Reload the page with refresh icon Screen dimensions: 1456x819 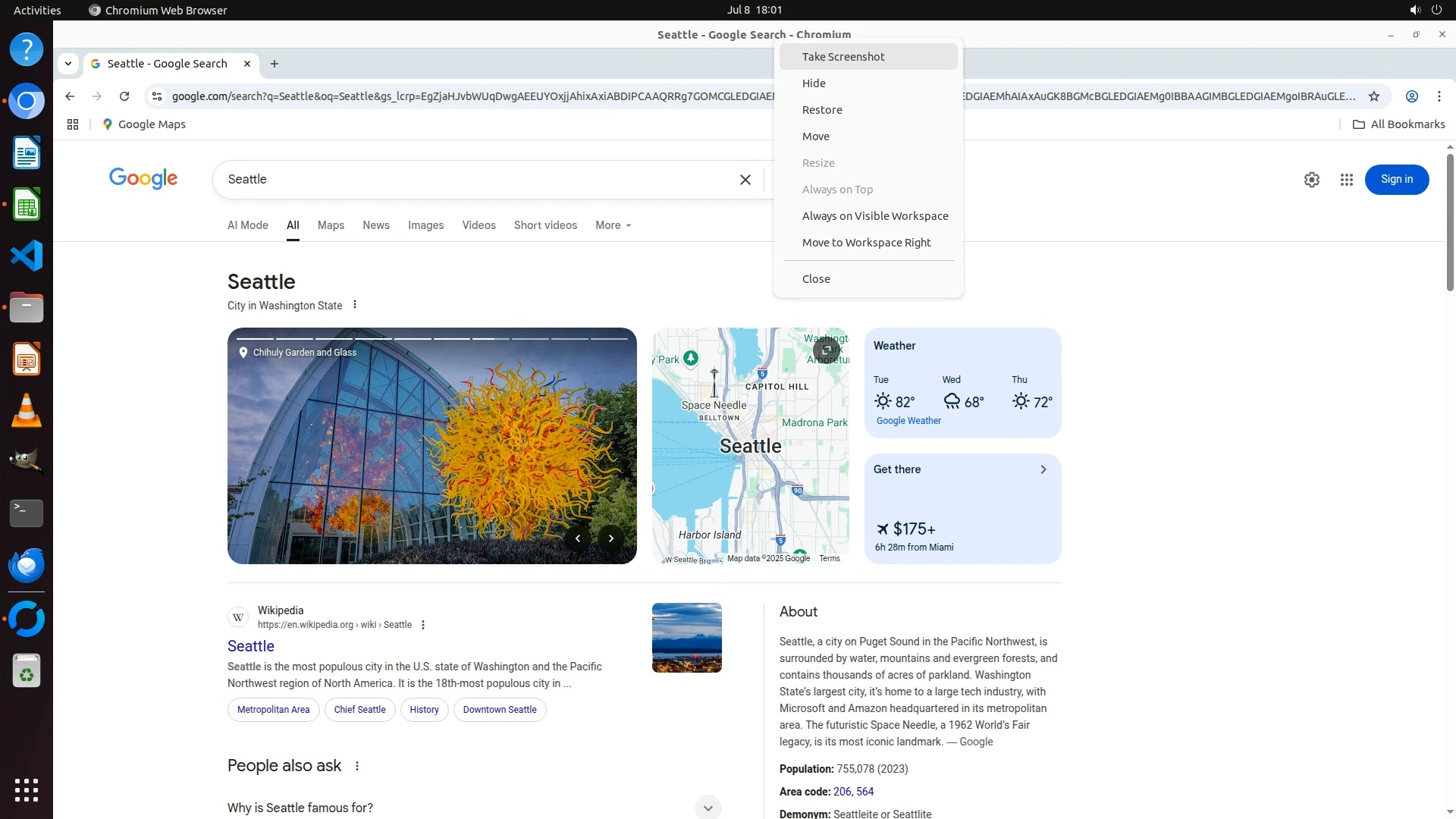pyautogui.click(x=124, y=96)
